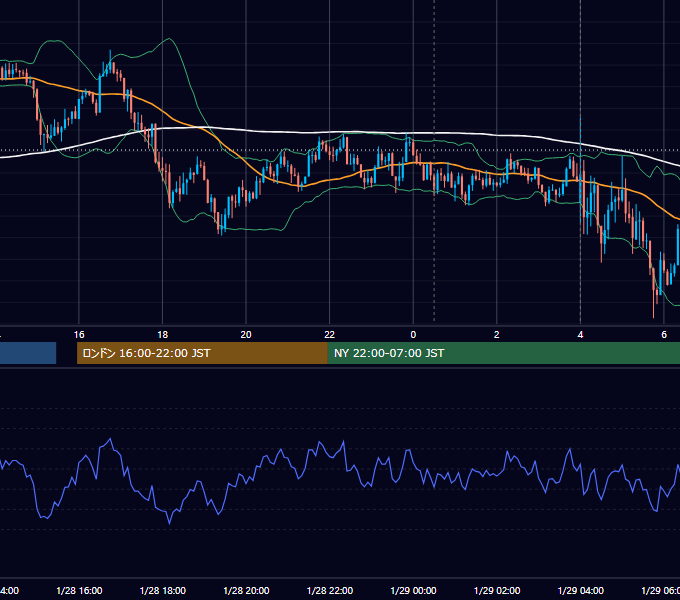
Task: Click the London 16:00-22:00 JST session bar
Action: (202, 353)
